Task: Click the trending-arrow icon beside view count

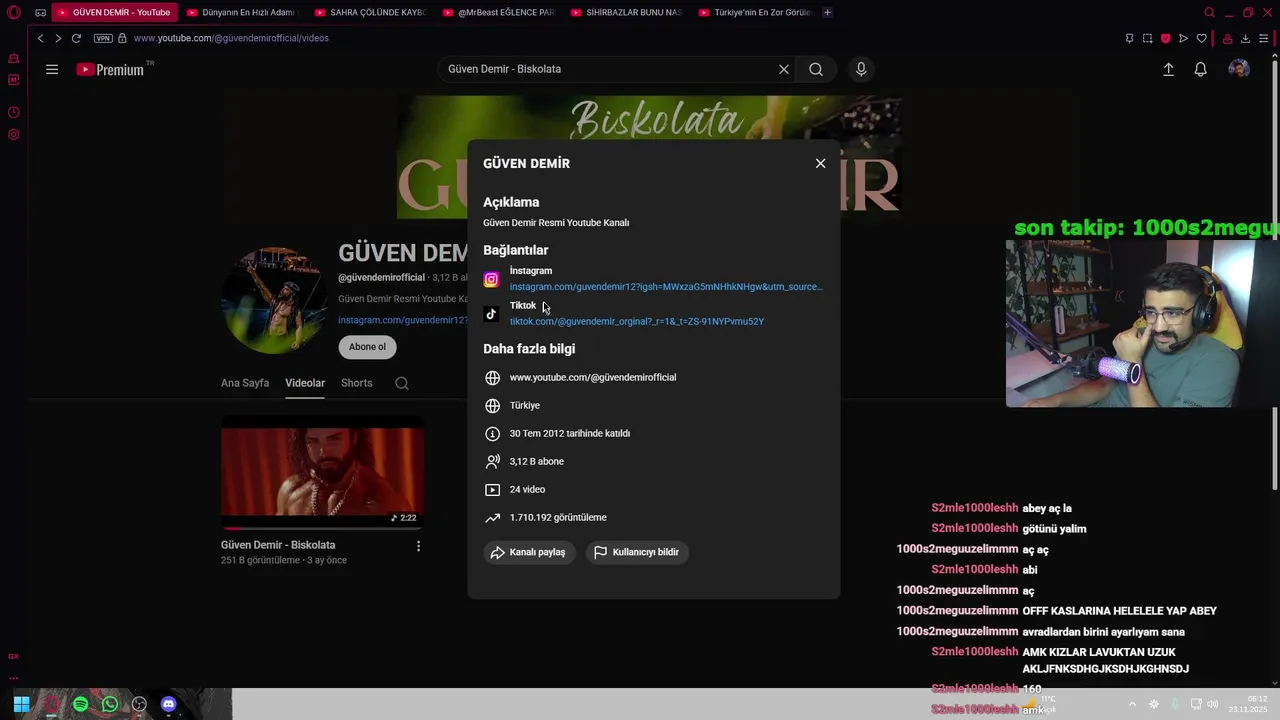Action: coord(492,518)
